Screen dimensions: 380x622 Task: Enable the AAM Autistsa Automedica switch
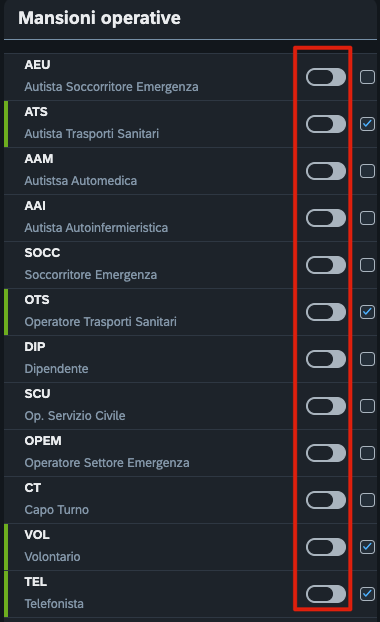tap(326, 171)
